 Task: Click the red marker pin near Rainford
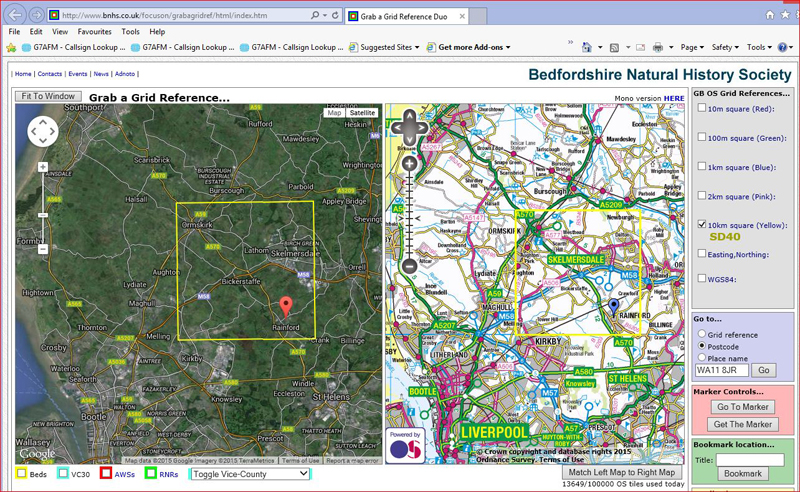285,306
